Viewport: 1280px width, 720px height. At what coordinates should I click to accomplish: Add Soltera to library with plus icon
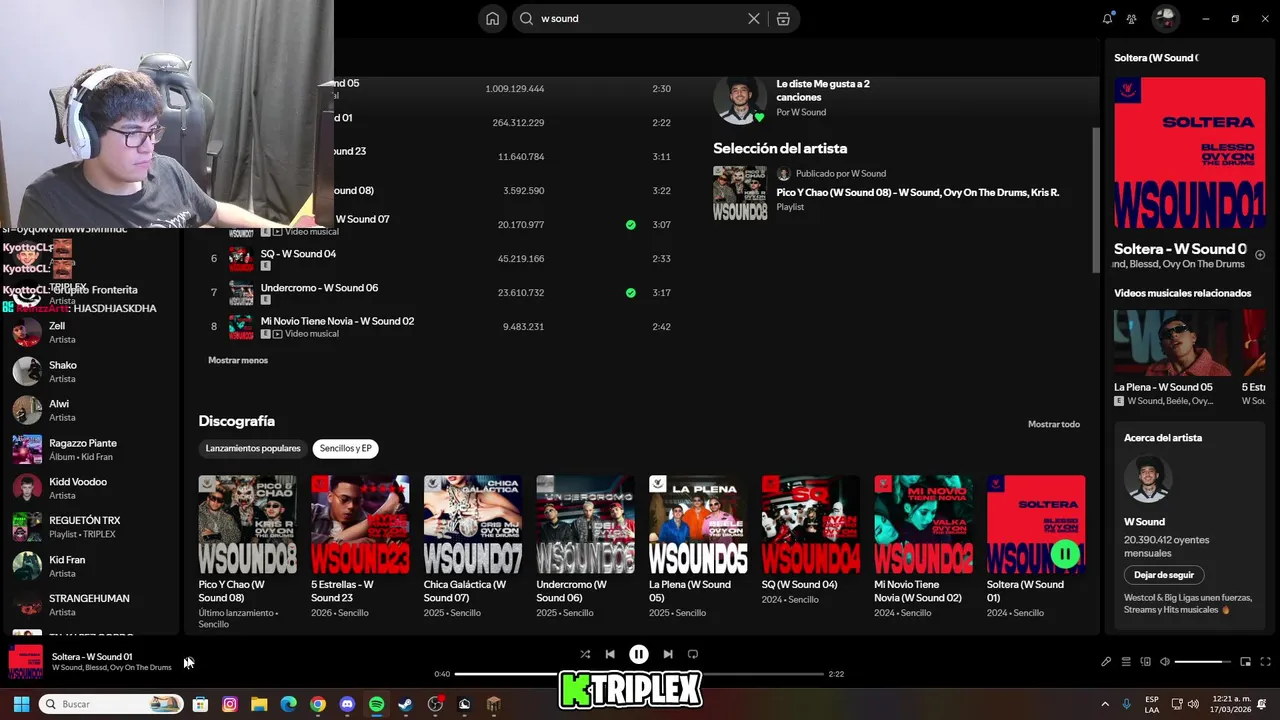click(x=1260, y=255)
